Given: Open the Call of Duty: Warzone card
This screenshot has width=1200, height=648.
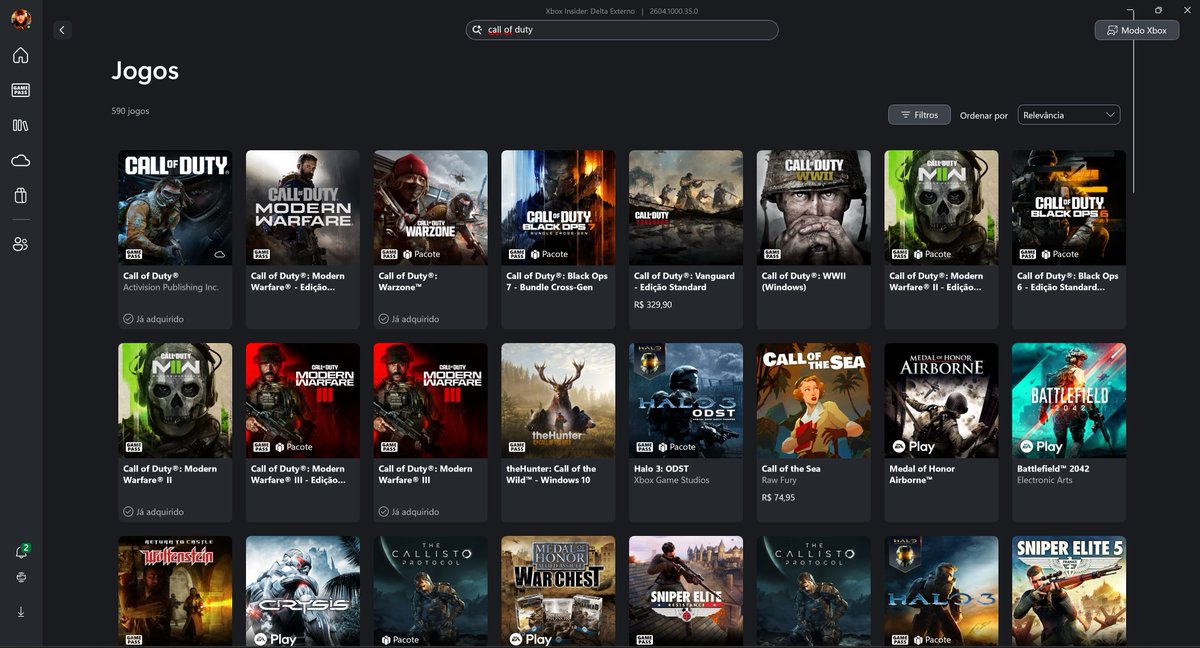Looking at the screenshot, I should tap(431, 240).
